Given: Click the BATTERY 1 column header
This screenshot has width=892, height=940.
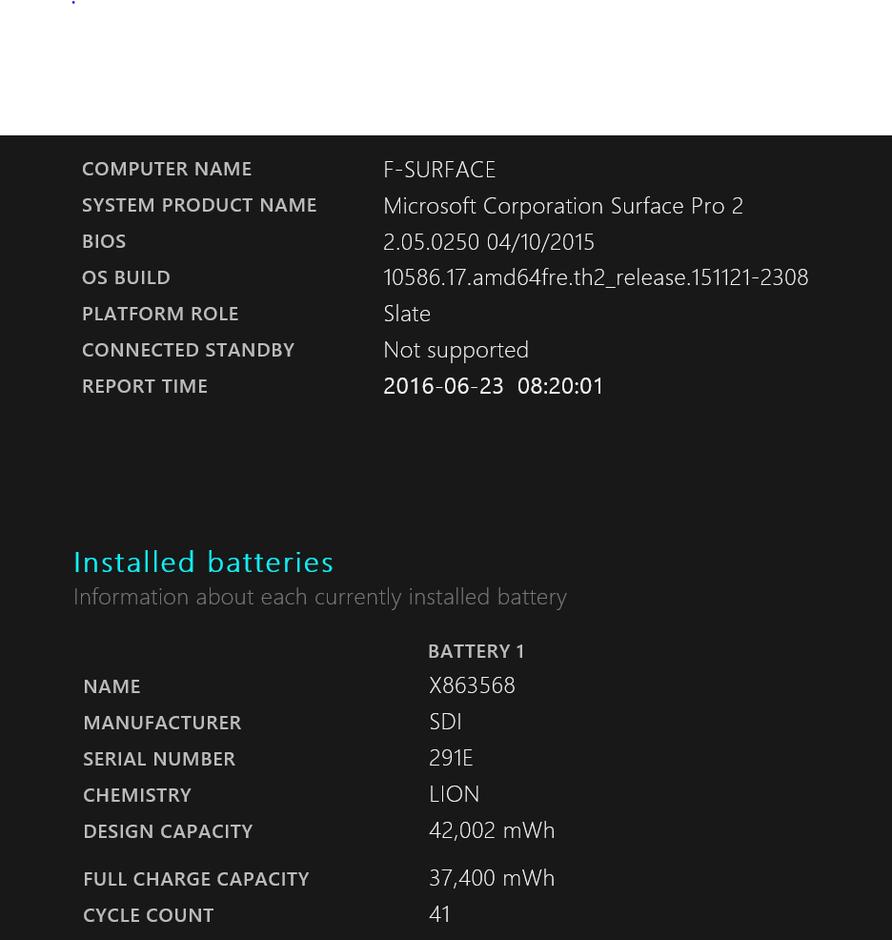Looking at the screenshot, I should pyautogui.click(x=476, y=651).
